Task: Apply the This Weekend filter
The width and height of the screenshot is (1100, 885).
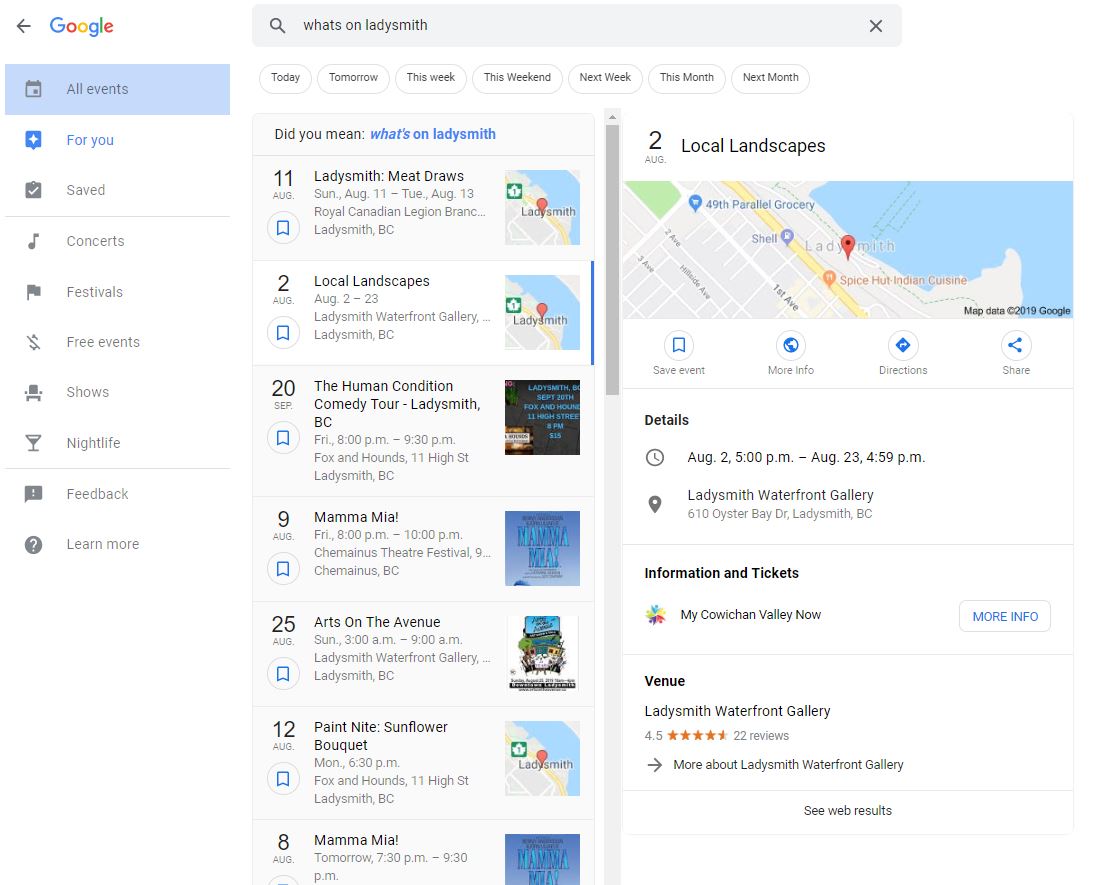Action: pos(517,78)
